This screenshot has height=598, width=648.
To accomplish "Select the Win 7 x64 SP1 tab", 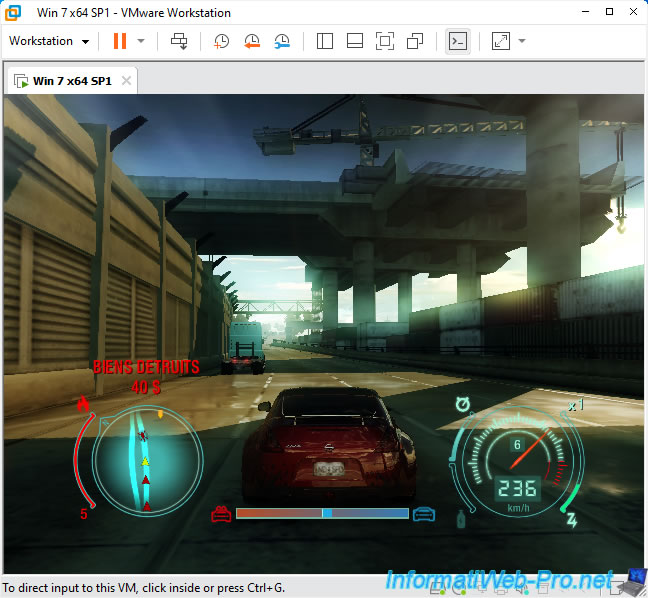I will (72, 81).
